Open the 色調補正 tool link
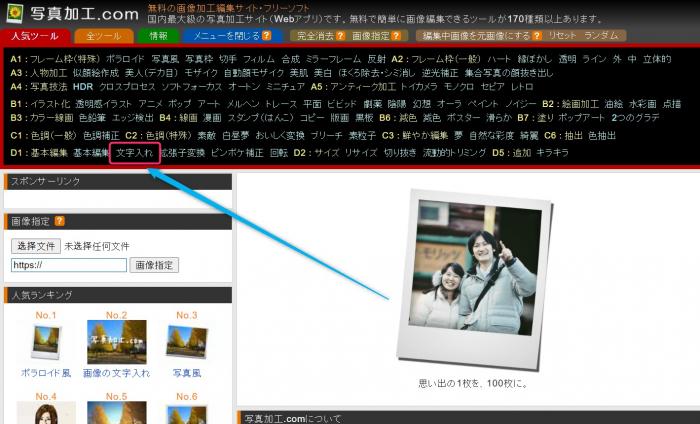 (x=101, y=135)
